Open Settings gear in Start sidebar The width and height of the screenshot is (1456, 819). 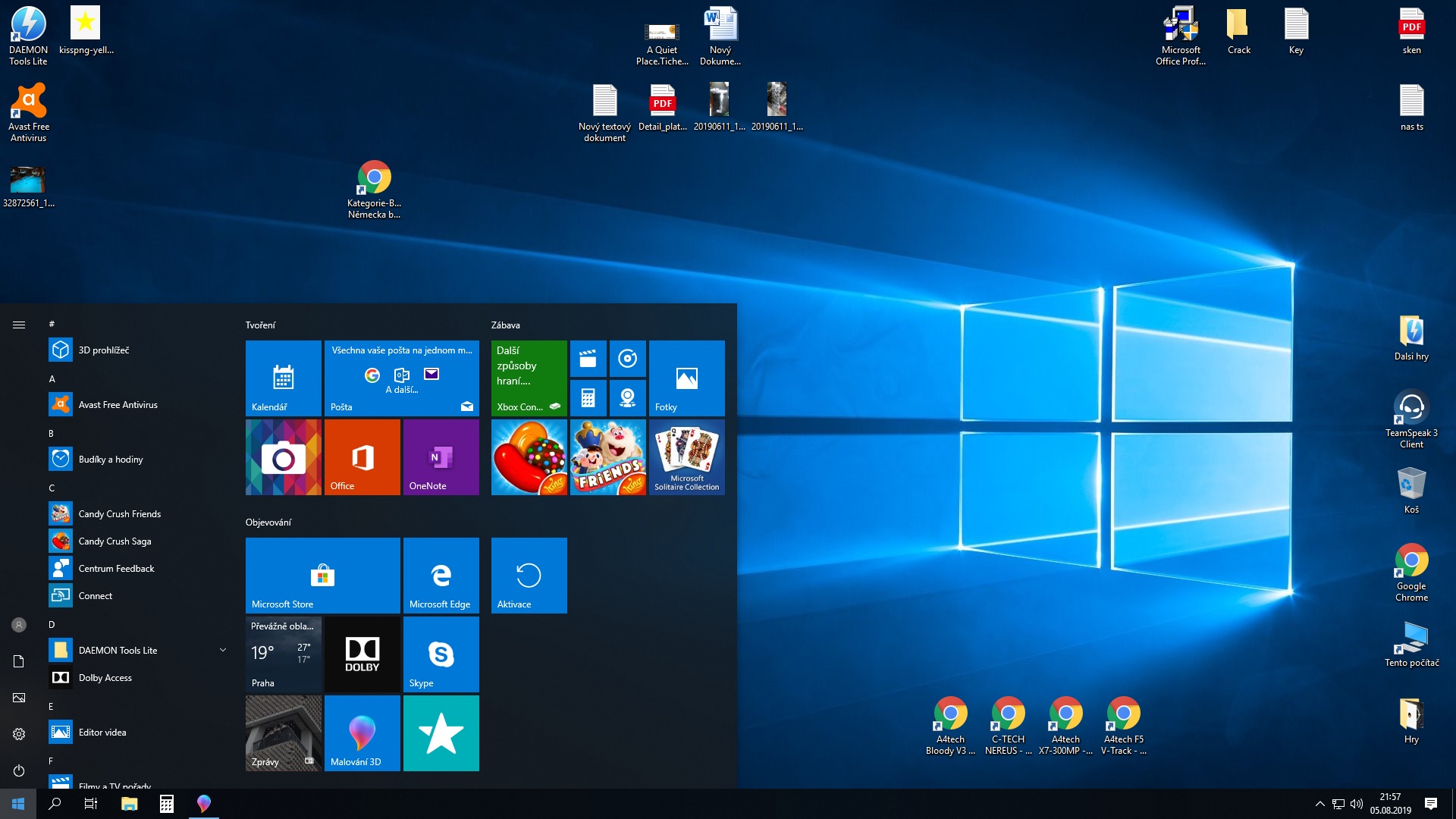19,734
